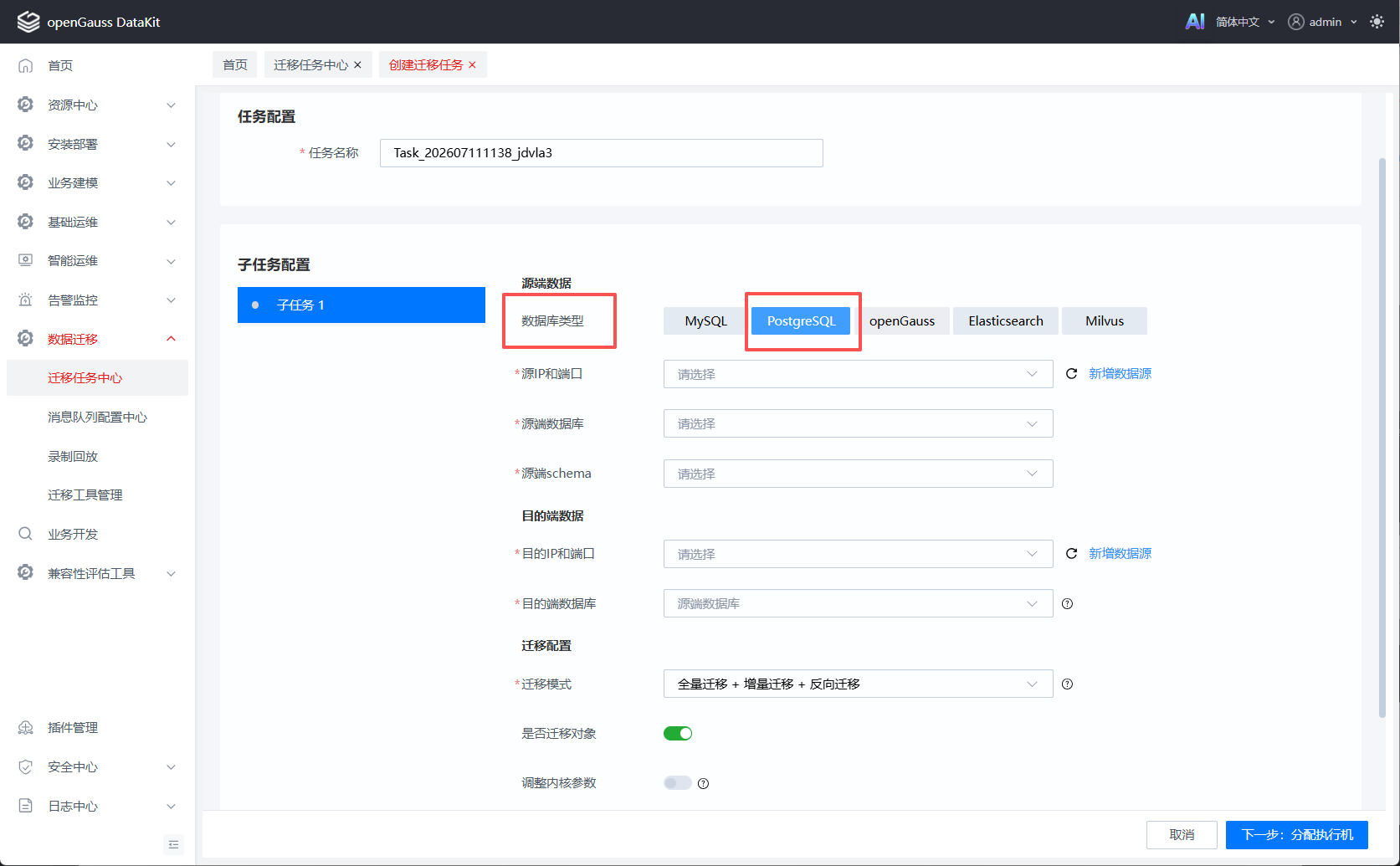Close the 创建迁移任务 tab
This screenshot has width=1400, height=866.
[473, 65]
